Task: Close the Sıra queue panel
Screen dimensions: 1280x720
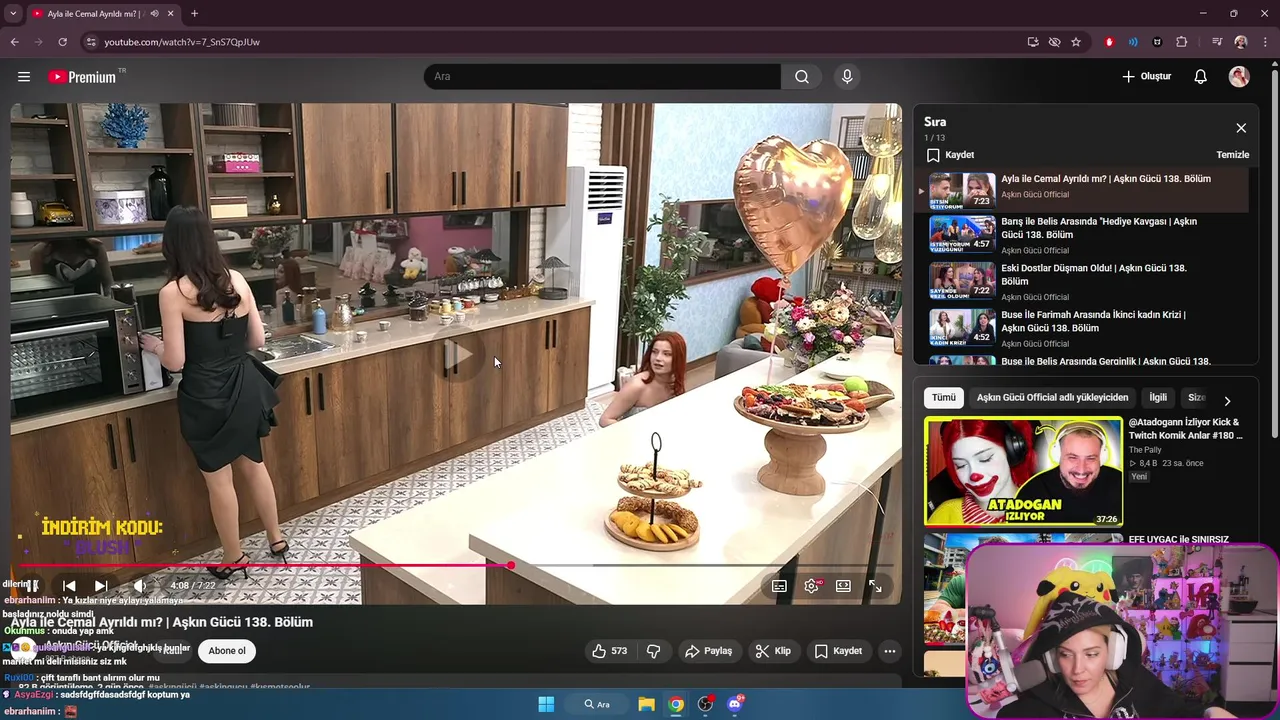Action: coord(1241,128)
